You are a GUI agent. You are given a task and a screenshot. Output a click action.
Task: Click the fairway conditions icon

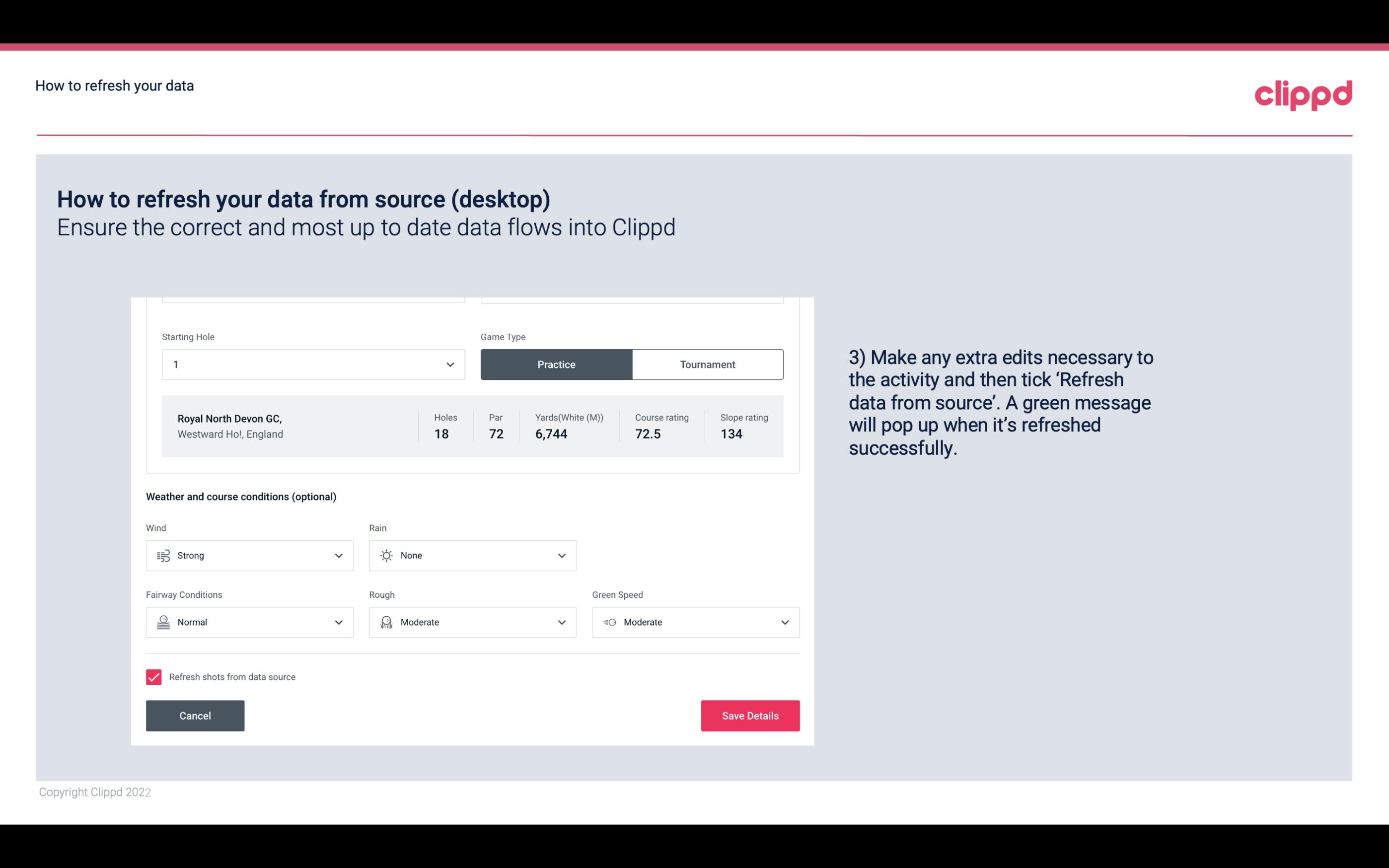pos(162,622)
